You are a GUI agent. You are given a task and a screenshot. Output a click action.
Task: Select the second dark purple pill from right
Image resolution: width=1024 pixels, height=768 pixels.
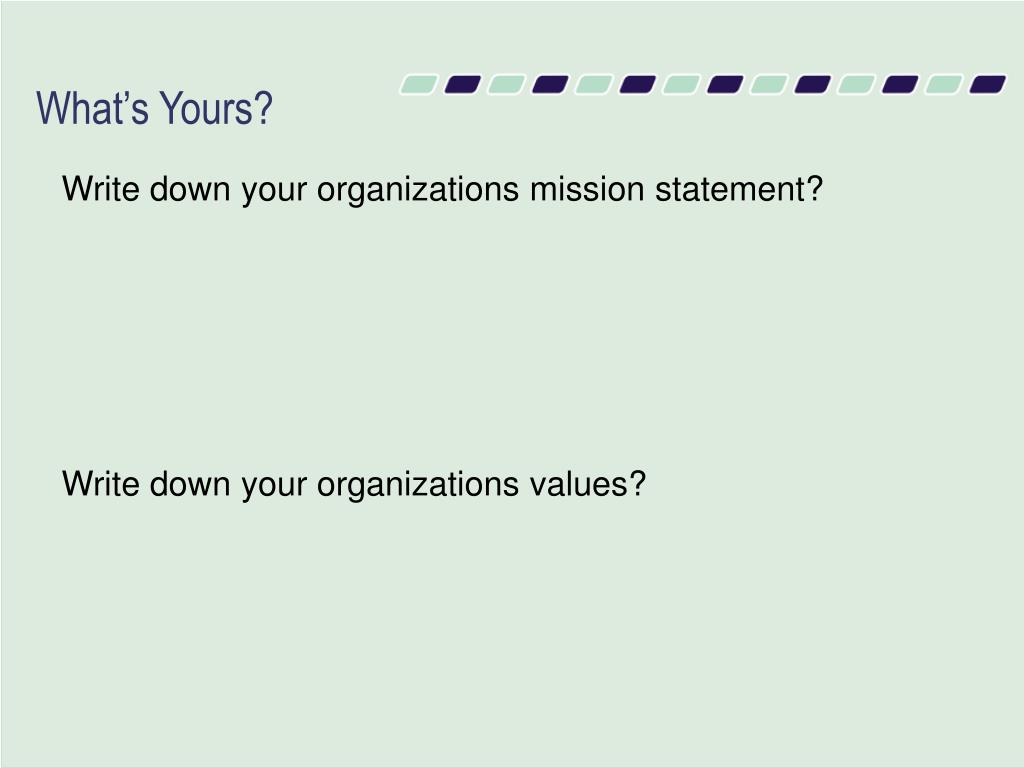pos(900,85)
